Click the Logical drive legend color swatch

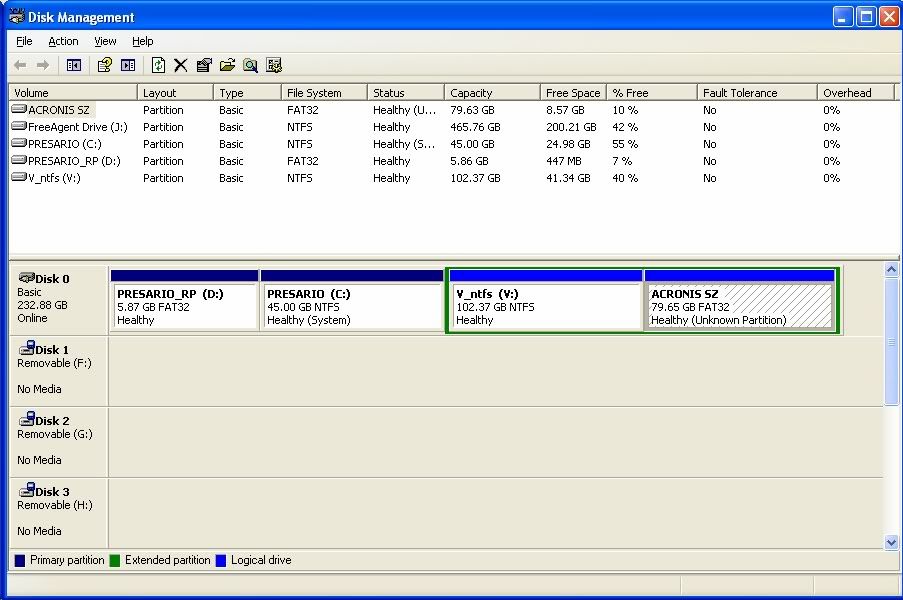point(221,560)
